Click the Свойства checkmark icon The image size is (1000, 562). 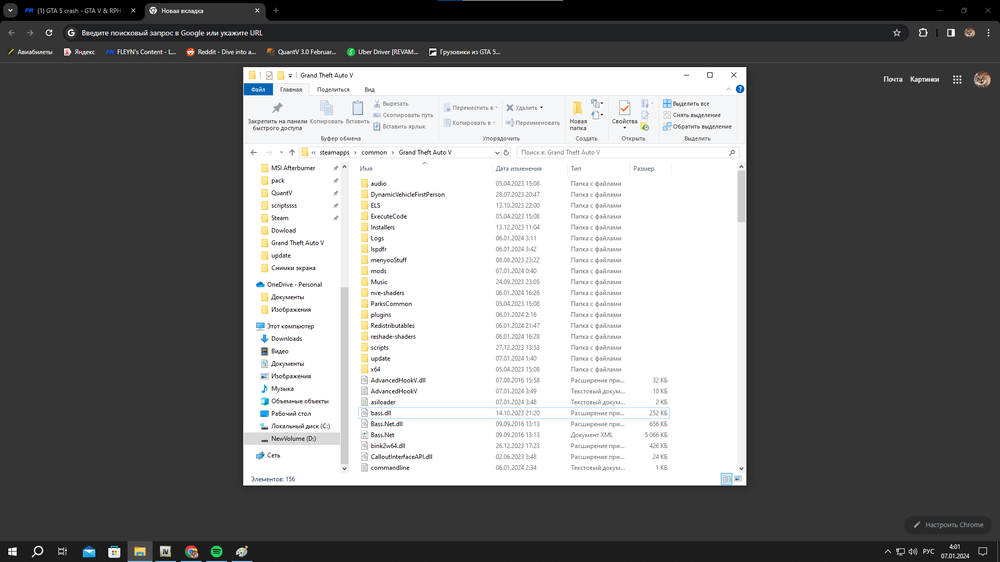coord(624,108)
